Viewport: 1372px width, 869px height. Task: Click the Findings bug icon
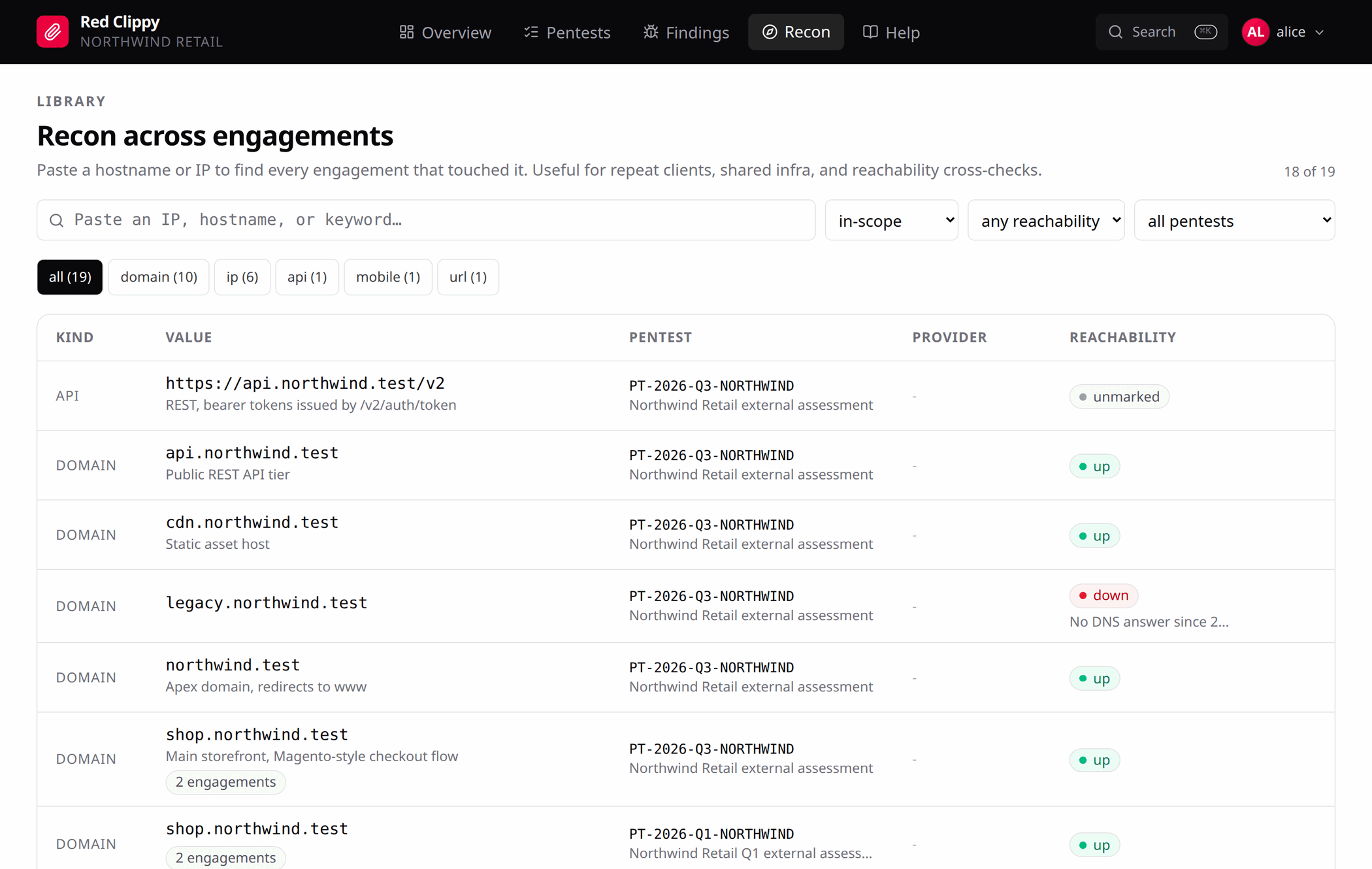(x=651, y=32)
